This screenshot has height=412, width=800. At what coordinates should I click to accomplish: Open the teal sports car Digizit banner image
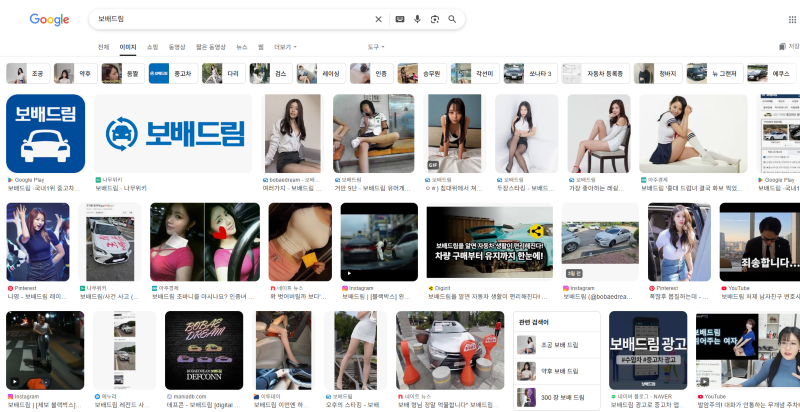click(489, 242)
